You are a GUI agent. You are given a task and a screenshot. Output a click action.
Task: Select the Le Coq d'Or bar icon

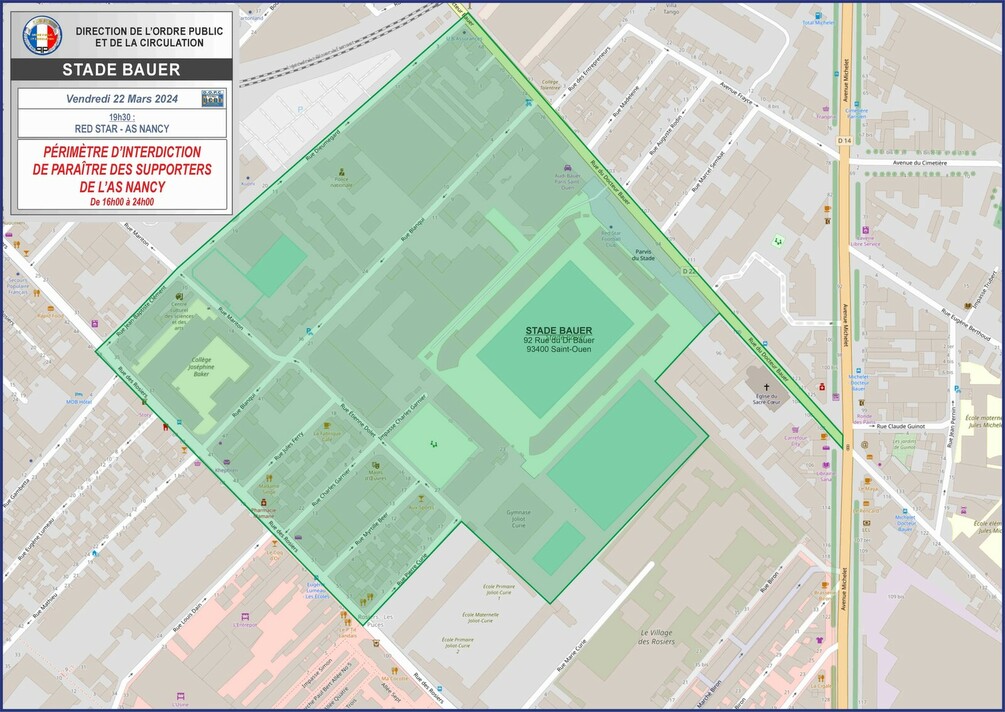[273, 543]
